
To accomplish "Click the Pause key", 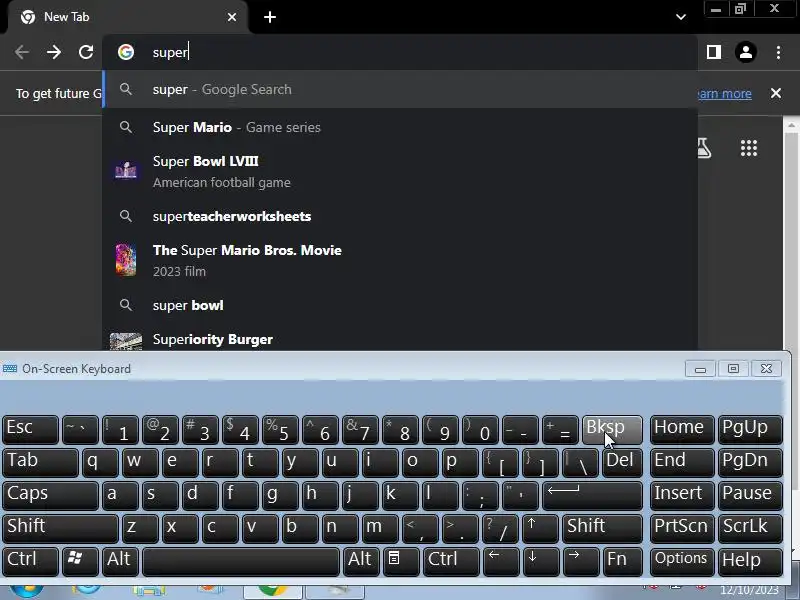I will coord(750,495).
